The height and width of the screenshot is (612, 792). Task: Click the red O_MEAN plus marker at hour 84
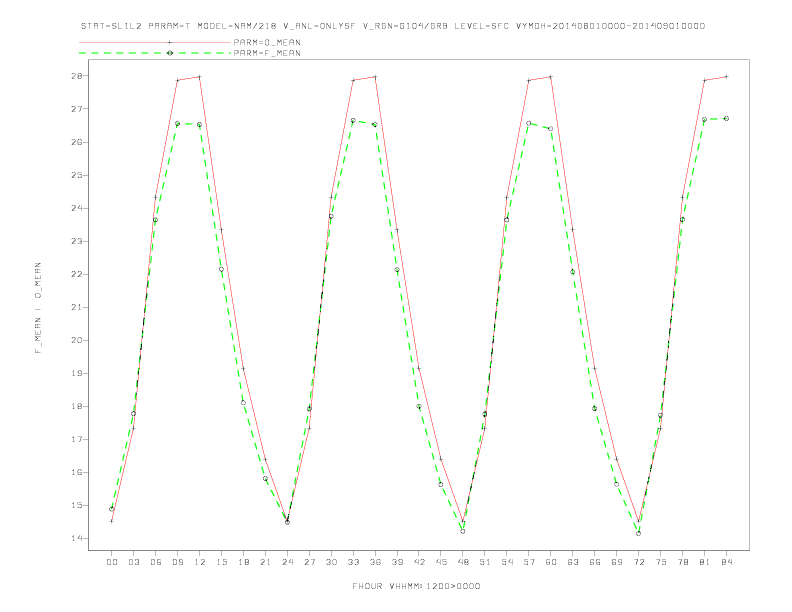tap(726, 77)
